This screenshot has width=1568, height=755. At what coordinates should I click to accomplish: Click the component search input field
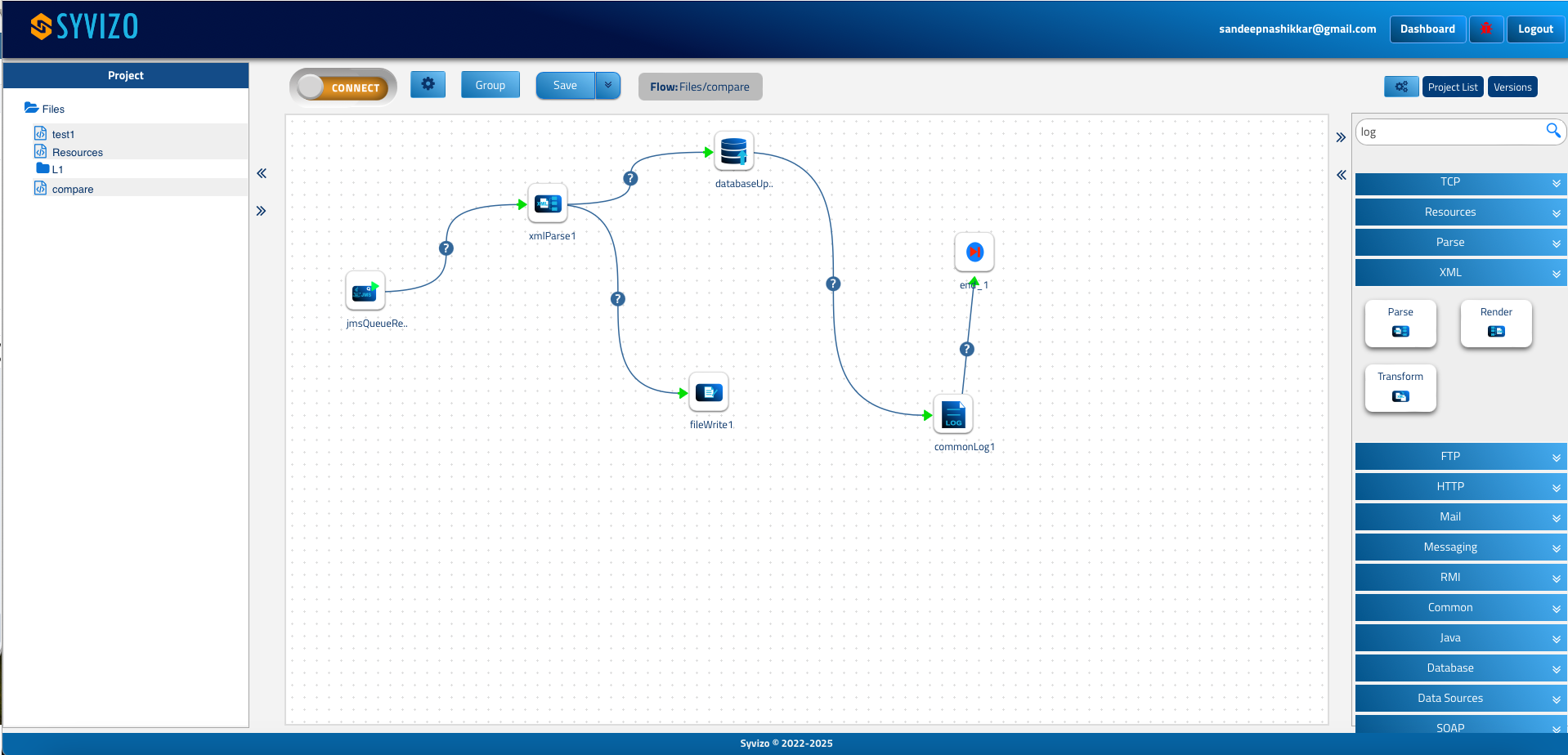[1447, 132]
